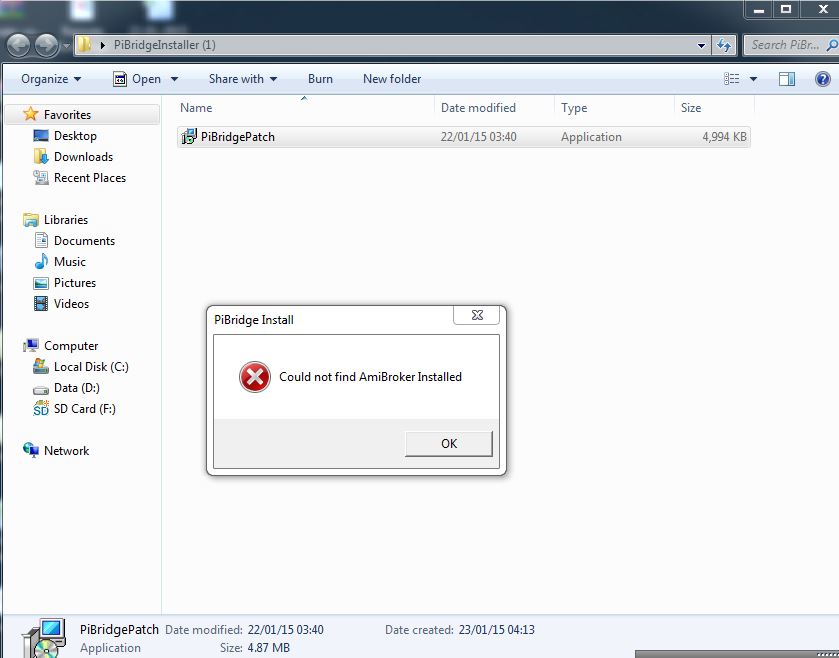Click the 4,994 KB size cell

tap(724, 137)
